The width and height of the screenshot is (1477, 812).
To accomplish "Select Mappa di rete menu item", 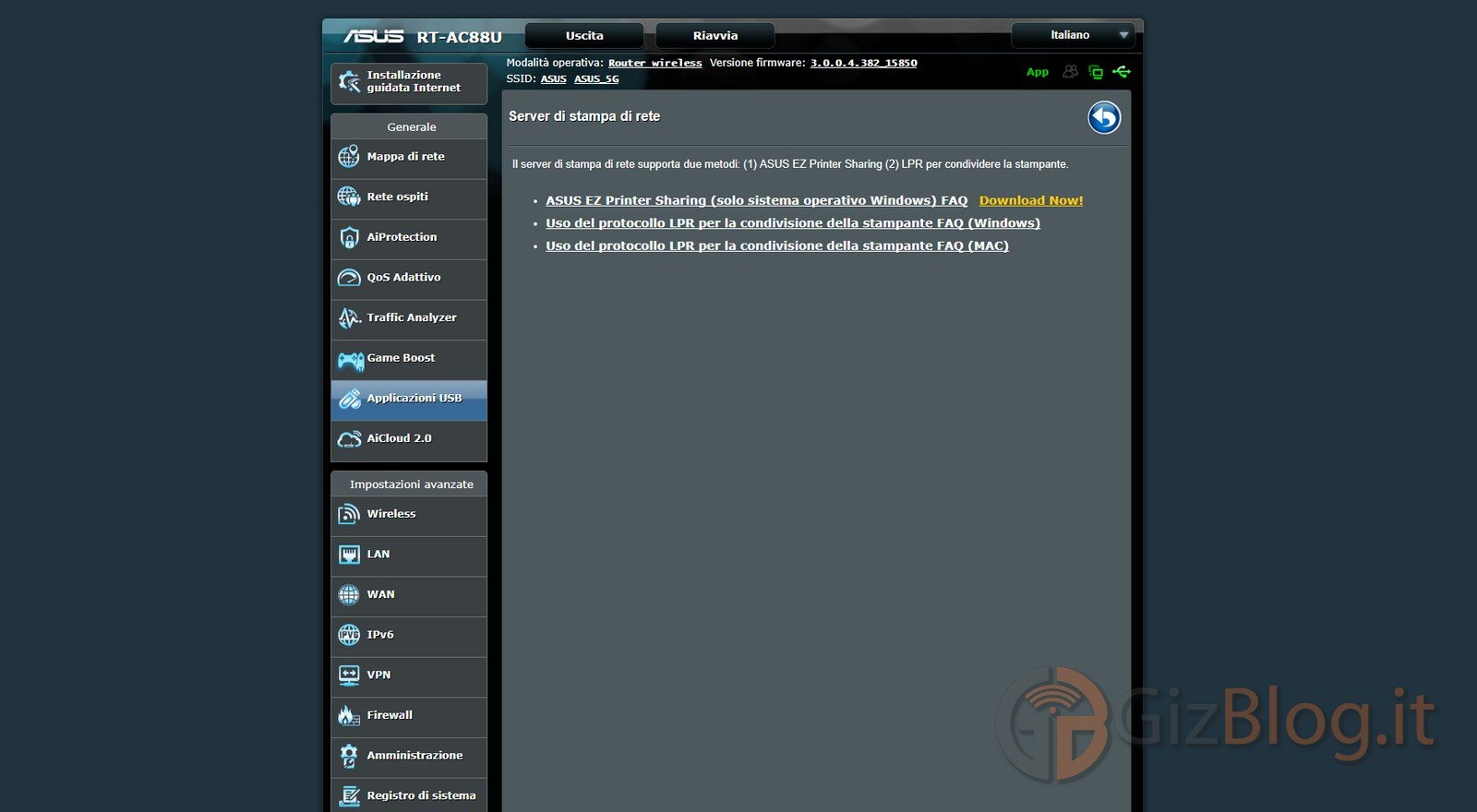I will pyautogui.click(x=409, y=157).
